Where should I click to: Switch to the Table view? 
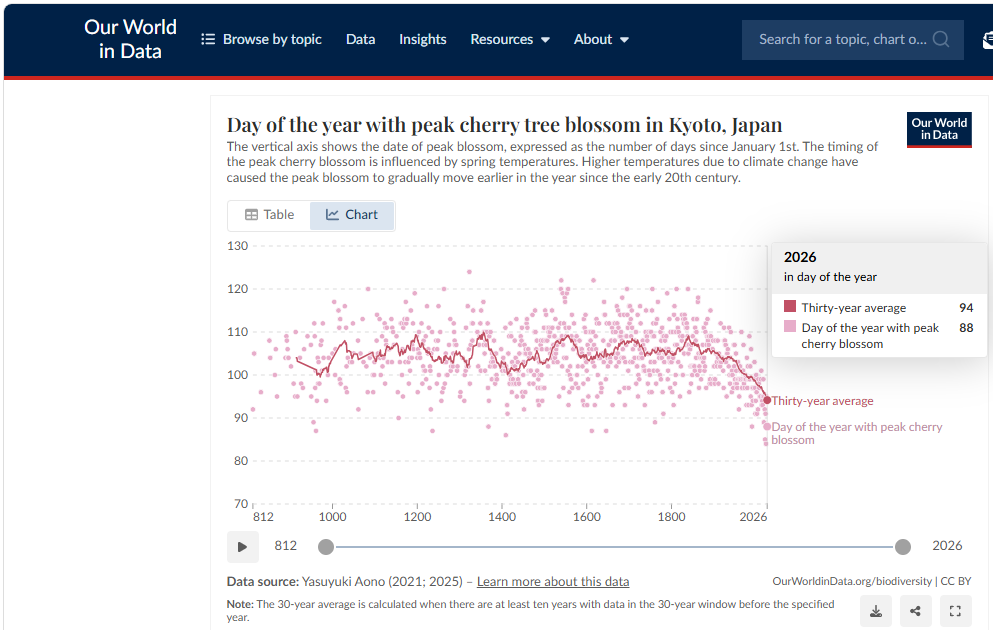[x=268, y=214]
